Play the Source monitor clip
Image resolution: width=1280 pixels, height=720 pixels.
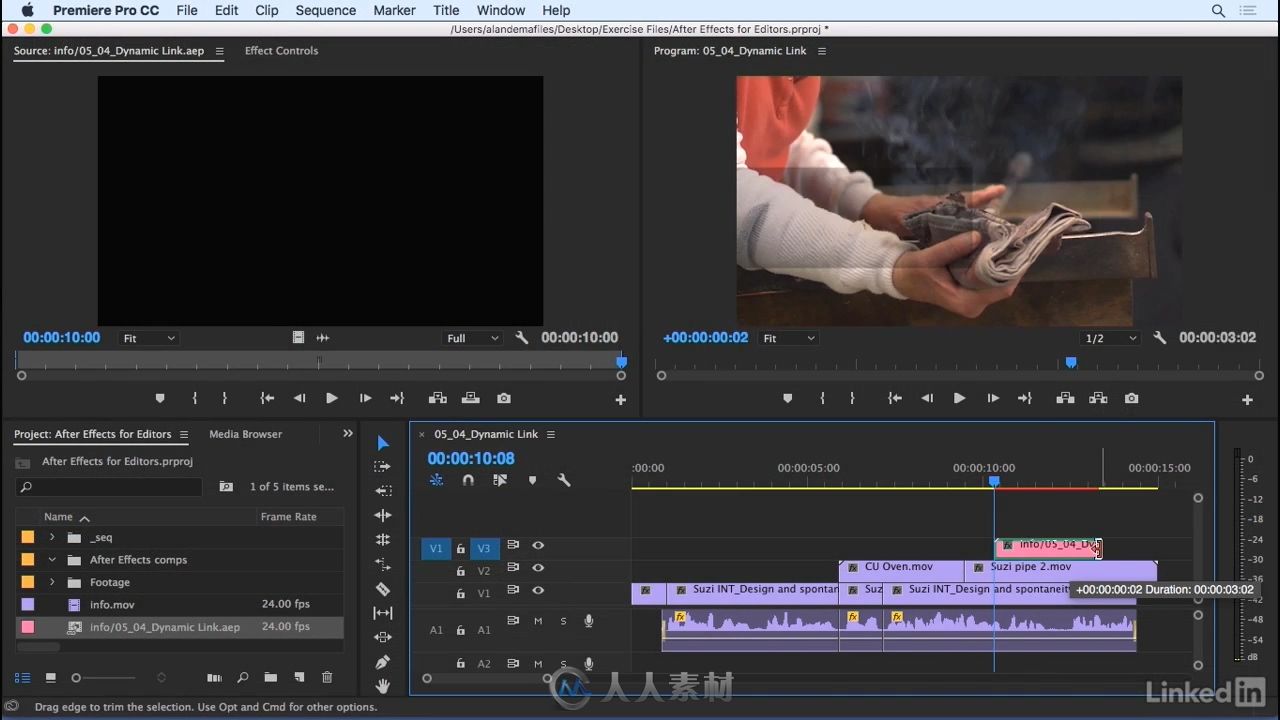pos(331,398)
